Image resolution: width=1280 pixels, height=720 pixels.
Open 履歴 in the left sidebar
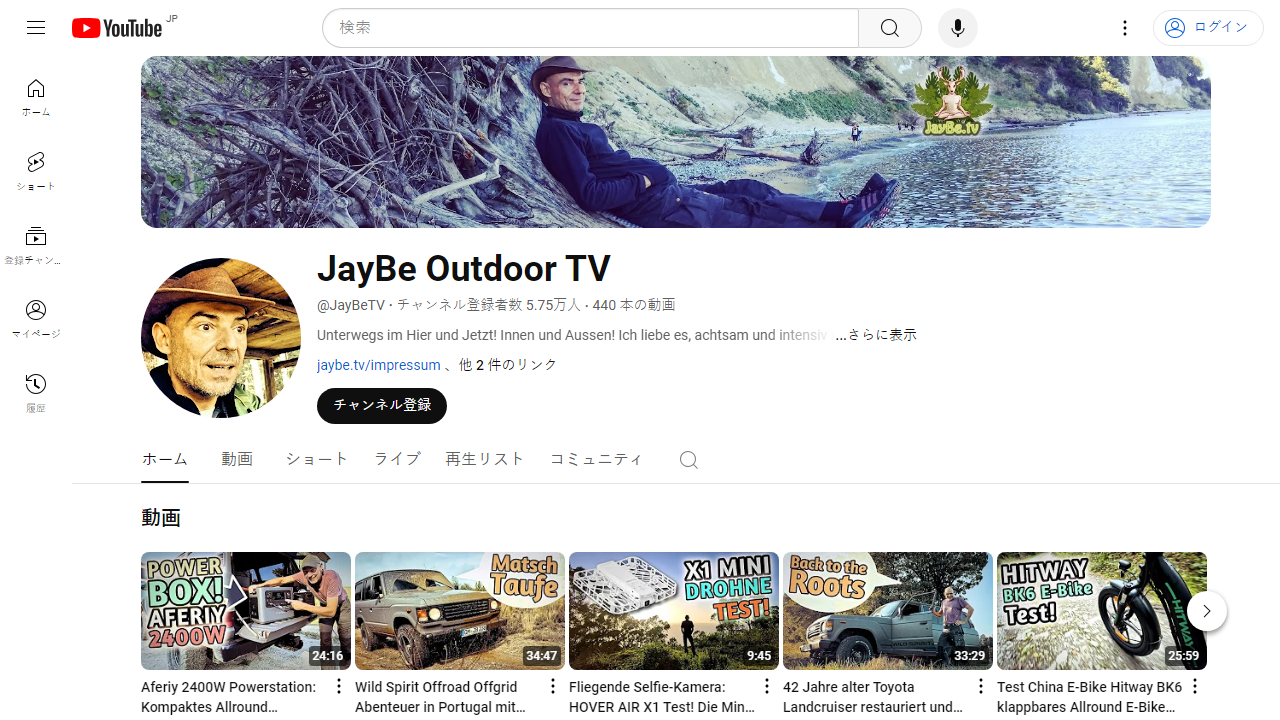[x=36, y=394]
